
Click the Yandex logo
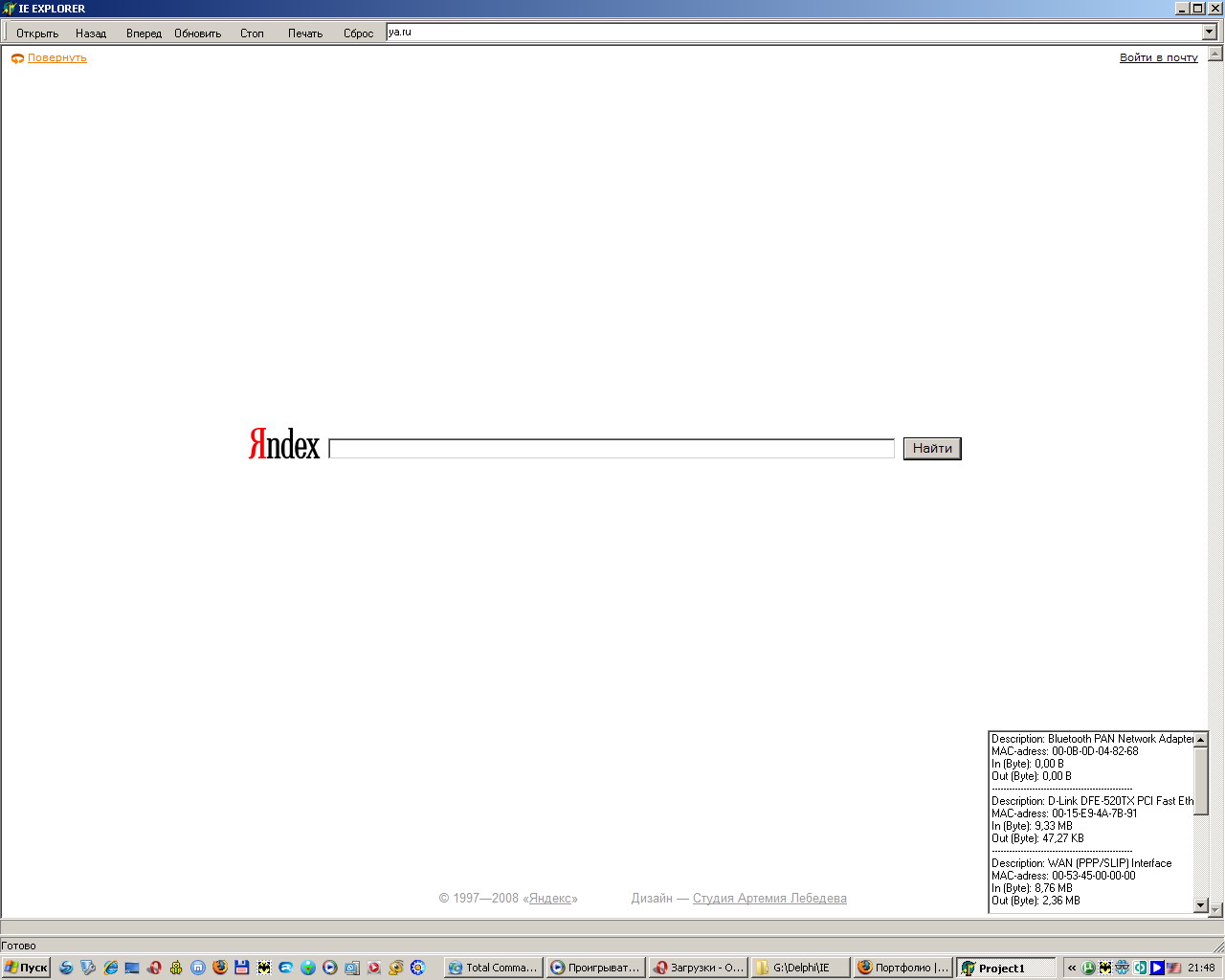click(x=284, y=445)
